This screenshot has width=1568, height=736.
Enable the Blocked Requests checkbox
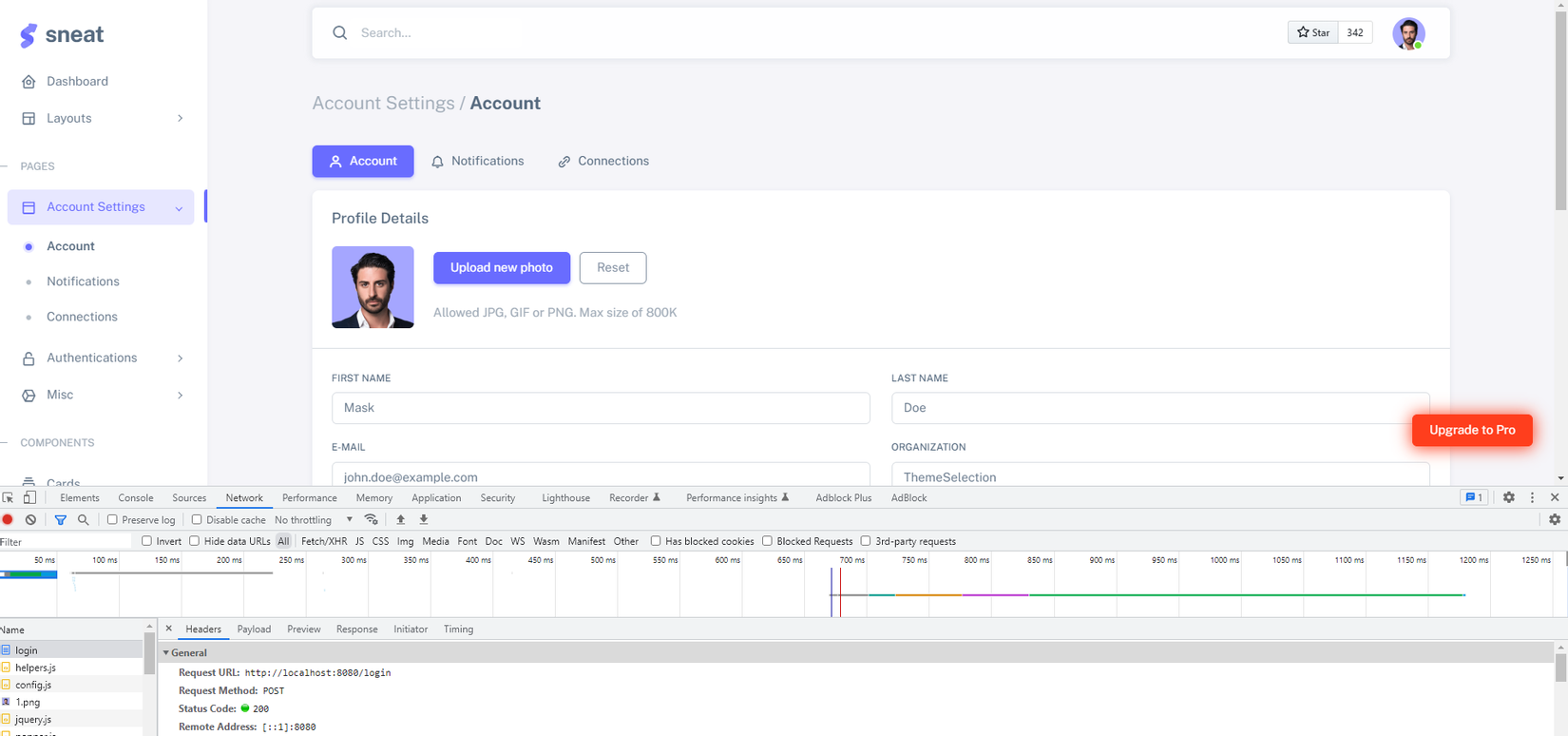point(767,541)
